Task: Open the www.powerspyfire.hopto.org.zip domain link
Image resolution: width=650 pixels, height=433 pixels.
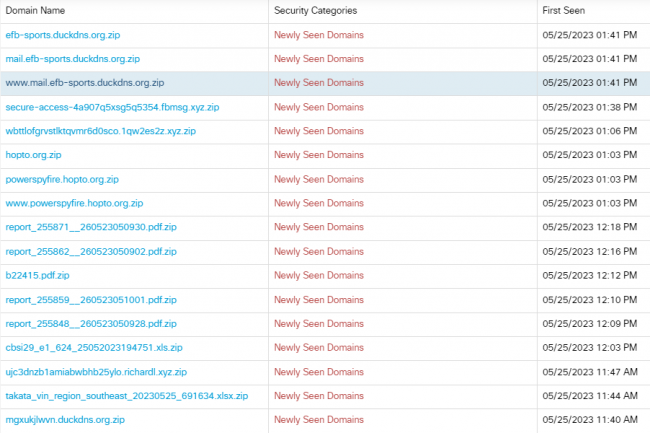Action: tap(74, 203)
